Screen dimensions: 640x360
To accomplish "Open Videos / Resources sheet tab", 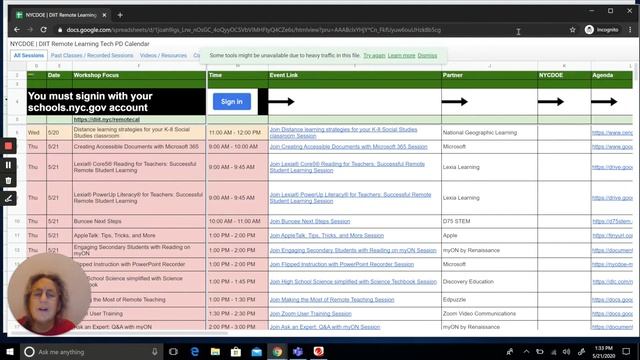I will click(163, 55).
